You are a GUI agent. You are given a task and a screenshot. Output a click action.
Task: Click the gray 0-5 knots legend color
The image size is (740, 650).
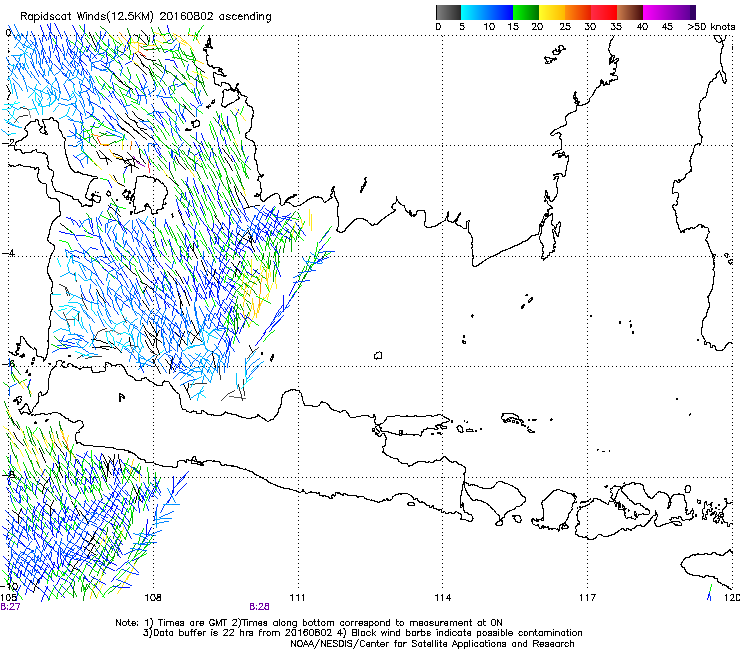tap(448, 12)
